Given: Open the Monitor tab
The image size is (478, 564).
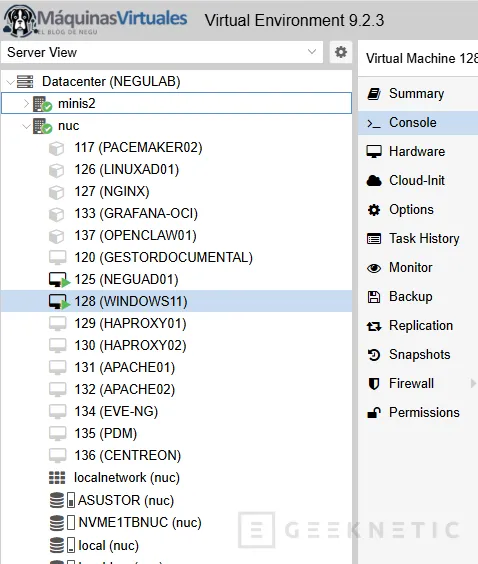Looking at the screenshot, I should [418, 268].
